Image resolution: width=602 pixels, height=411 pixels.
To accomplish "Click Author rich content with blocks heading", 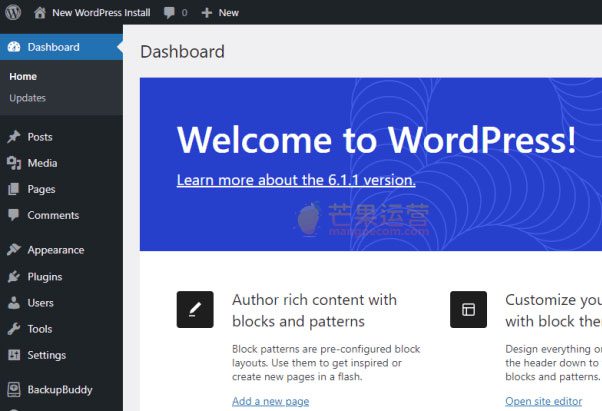I will pos(314,310).
